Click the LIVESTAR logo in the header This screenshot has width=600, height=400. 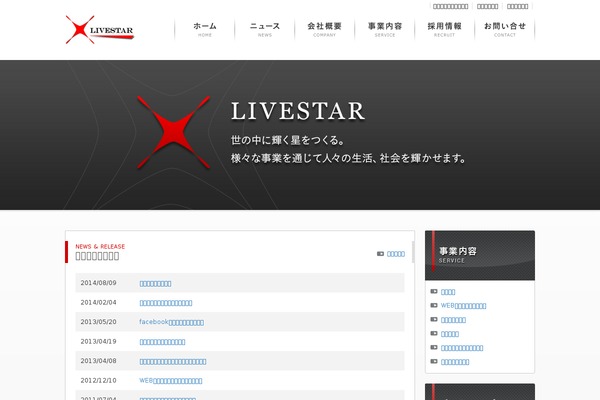[x=99, y=29]
